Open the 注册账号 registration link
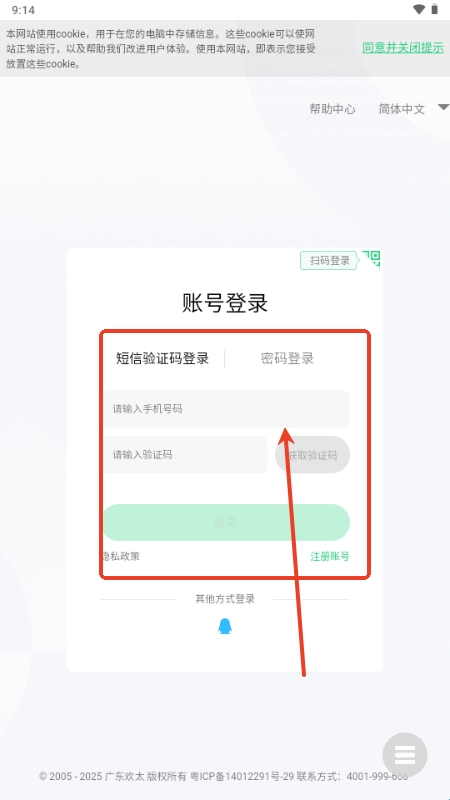 pos(330,557)
